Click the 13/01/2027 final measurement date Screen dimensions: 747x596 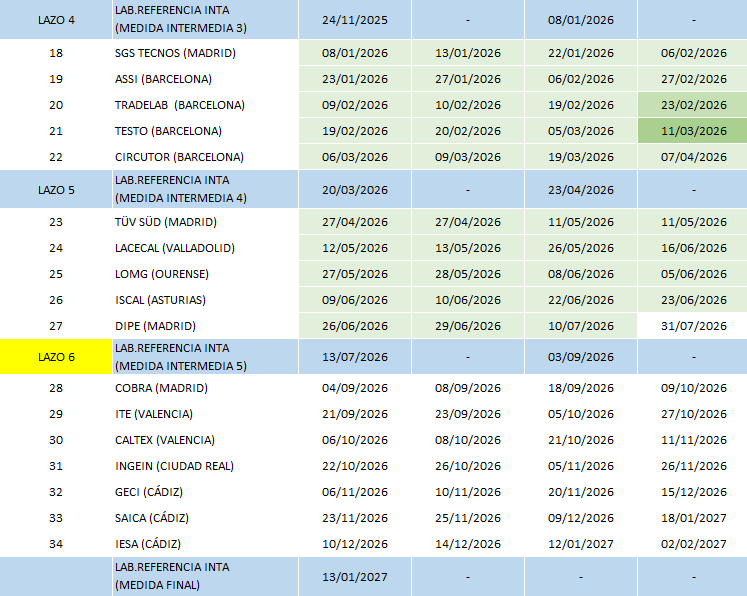(354, 576)
